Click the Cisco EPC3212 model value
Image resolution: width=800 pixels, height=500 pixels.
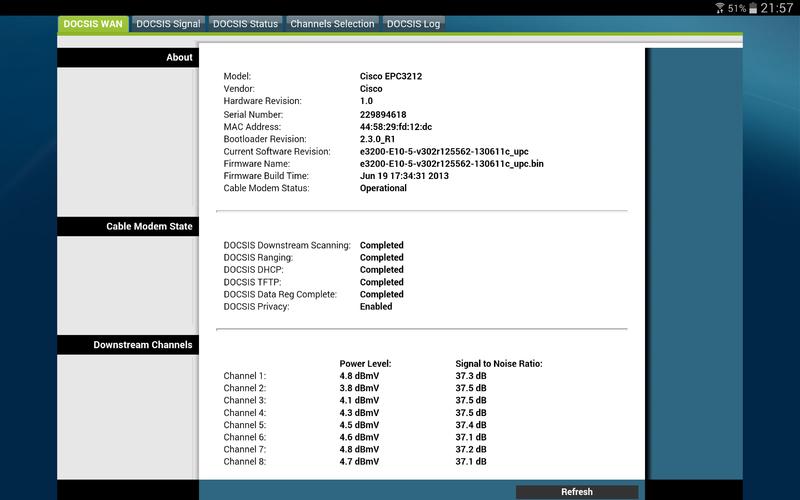click(393, 76)
